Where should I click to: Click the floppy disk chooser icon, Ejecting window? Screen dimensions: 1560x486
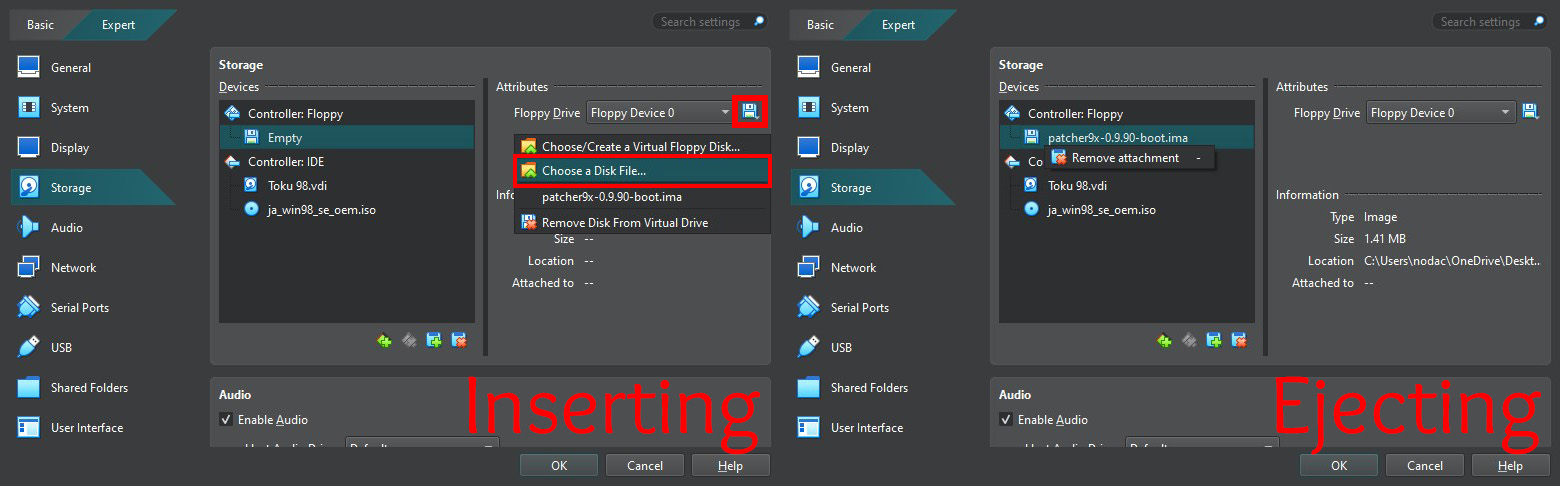(1530, 112)
